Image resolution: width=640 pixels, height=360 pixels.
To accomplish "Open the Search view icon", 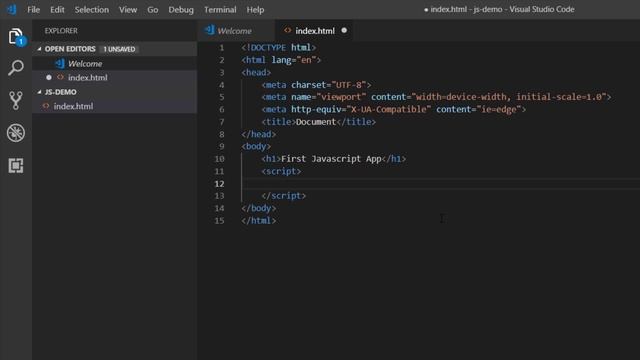I will (16, 67).
